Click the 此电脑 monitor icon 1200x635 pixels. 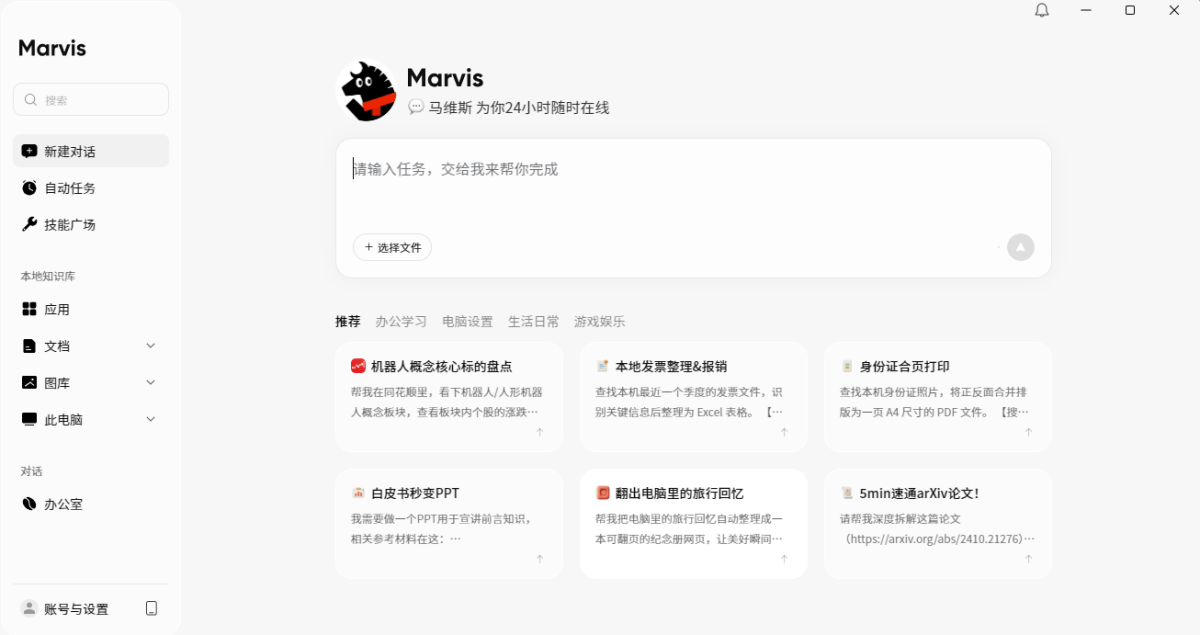pyautogui.click(x=29, y=419)
